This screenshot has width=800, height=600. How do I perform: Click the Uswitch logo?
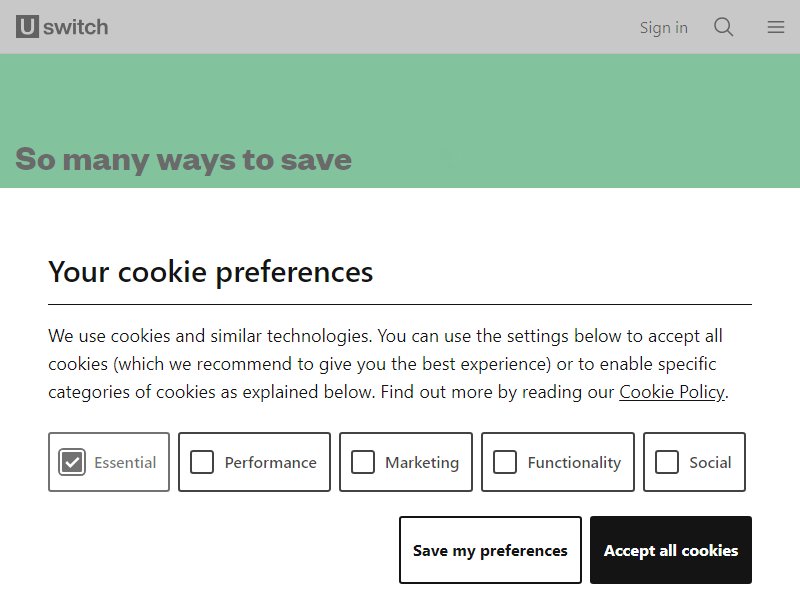pyautogui.click(x=62, y=27)
